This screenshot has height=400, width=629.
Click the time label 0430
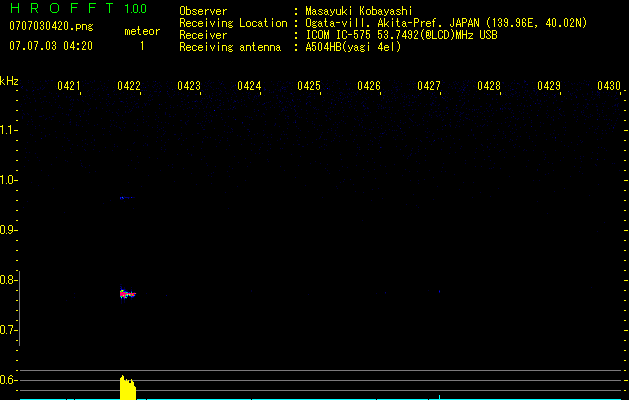pos(609,85)
